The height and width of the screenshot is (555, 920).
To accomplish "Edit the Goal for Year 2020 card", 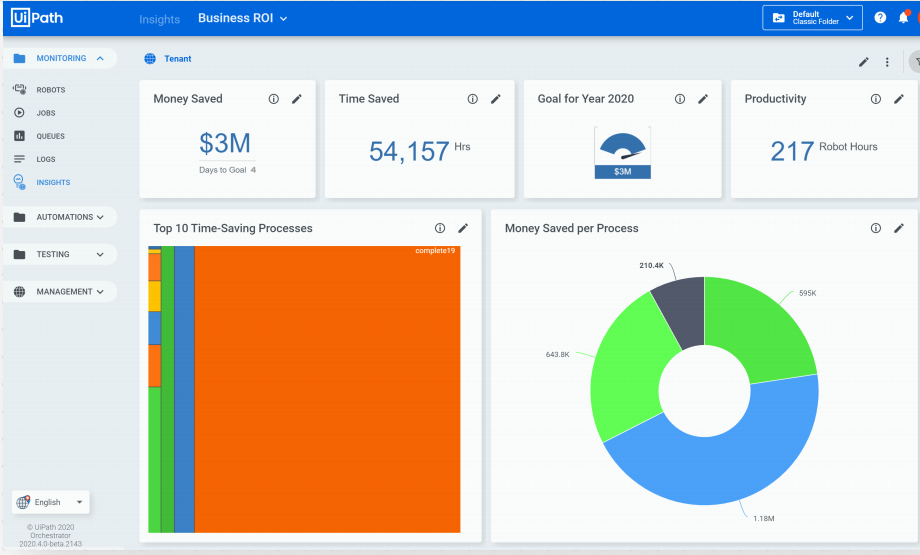I will [x=703, y=99].
